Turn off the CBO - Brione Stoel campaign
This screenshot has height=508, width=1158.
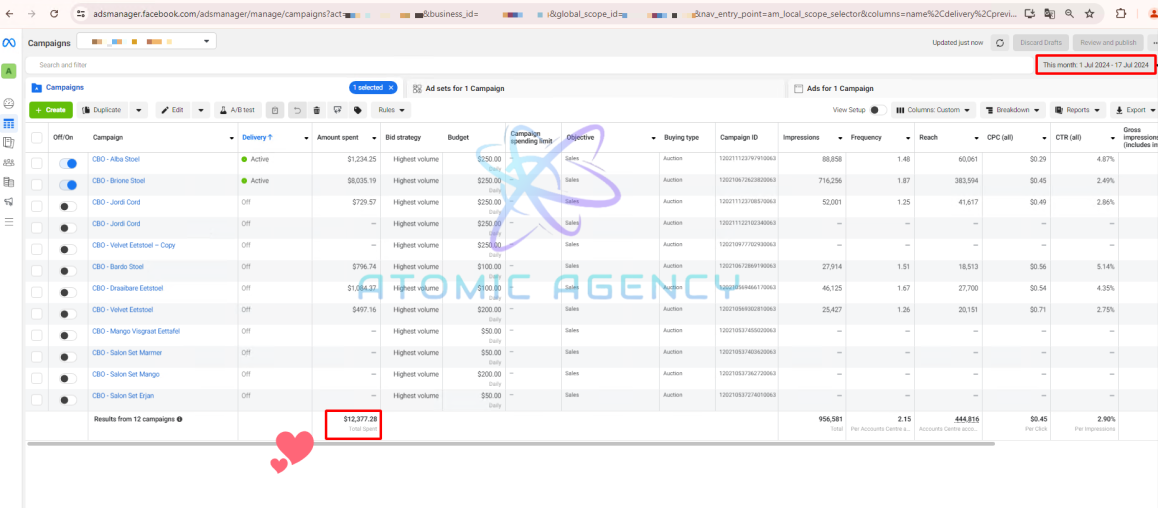click(68, 185)
